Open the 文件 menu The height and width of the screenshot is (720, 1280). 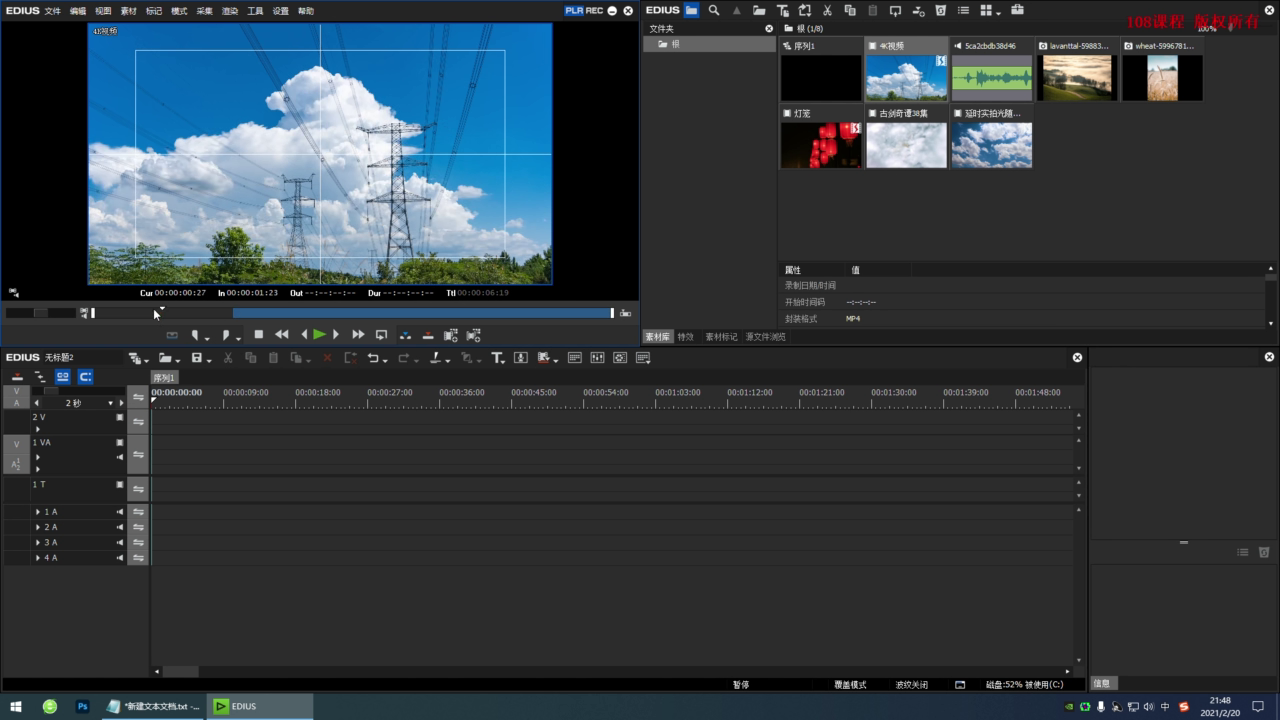(x=53, y=11)
